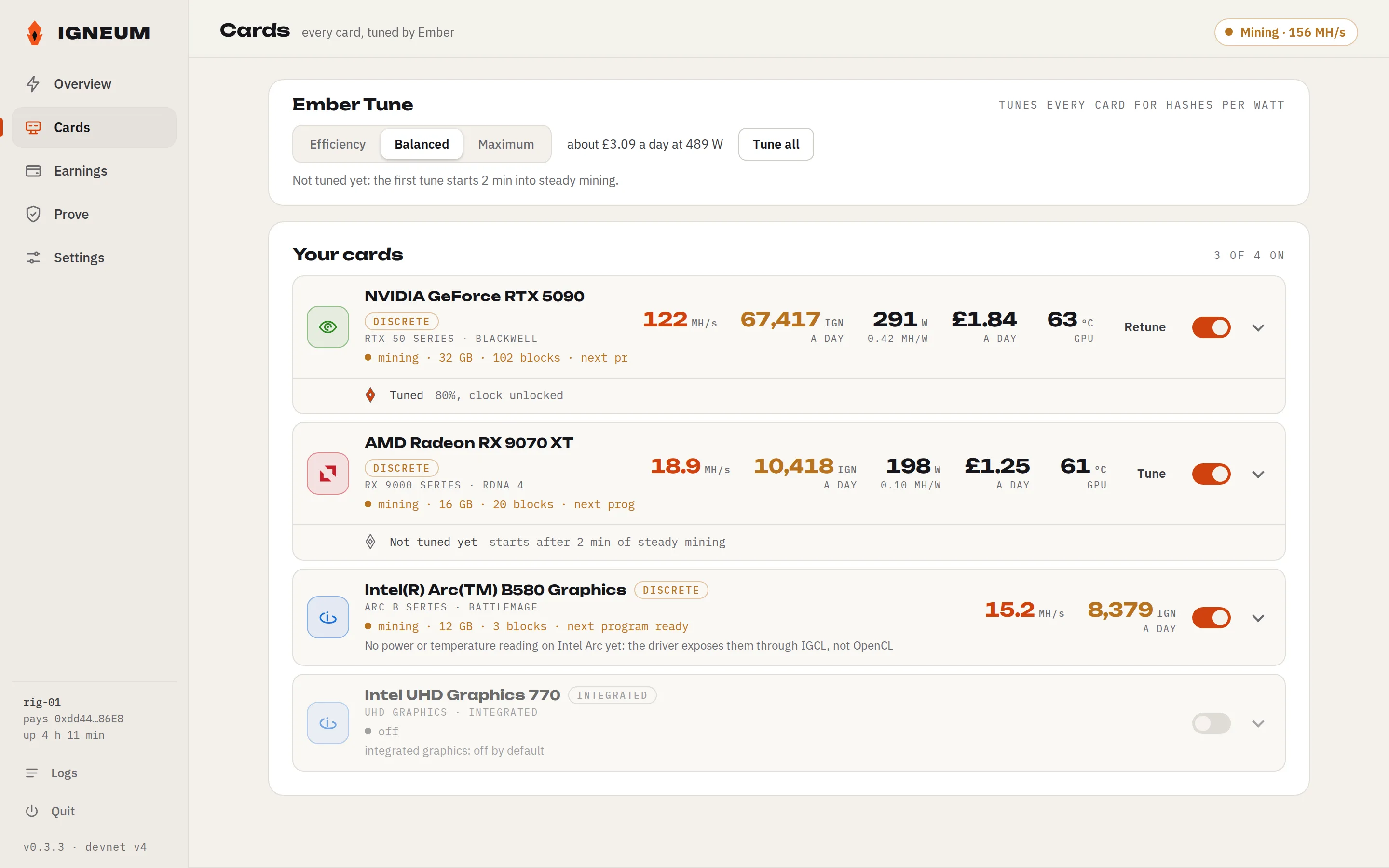Click the Earnings wallet icon
The width and height of the screenshot is (1389, 868).
click(33, 171)
